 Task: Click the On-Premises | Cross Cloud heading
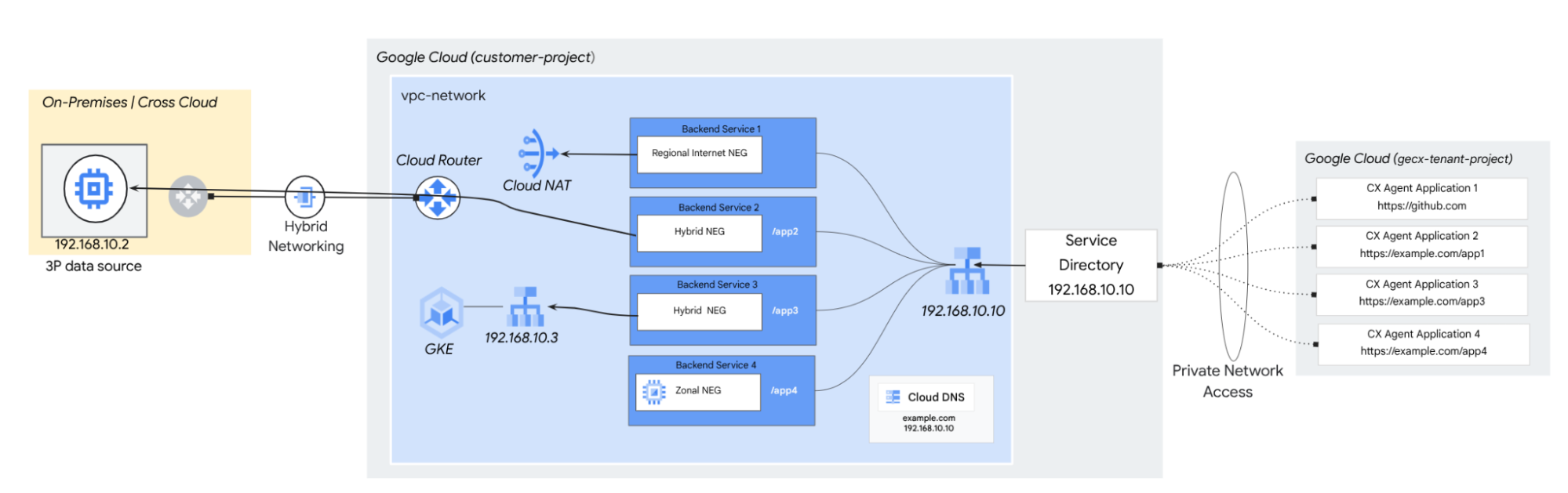[x=129, y=103]
